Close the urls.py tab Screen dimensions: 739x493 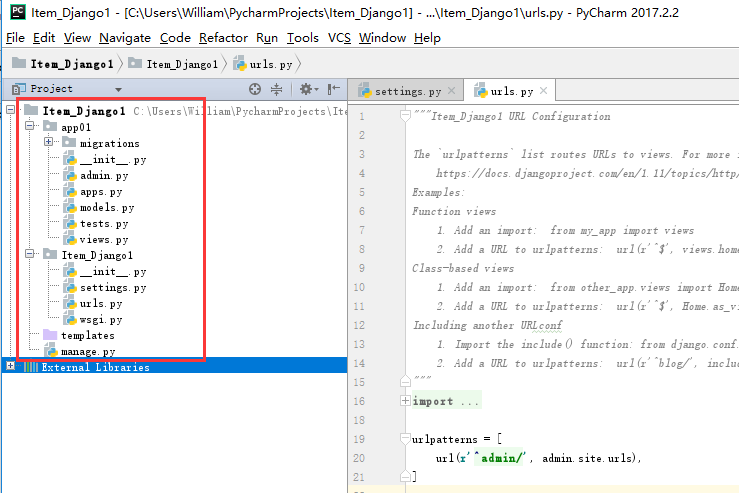pyautogui.click(x=543, y=90)
